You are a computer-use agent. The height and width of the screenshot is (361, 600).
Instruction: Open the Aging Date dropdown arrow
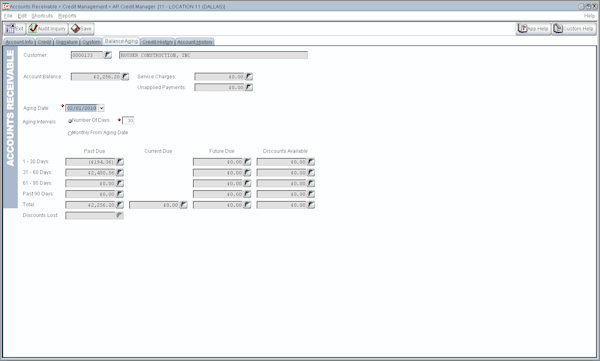[101, 108]
